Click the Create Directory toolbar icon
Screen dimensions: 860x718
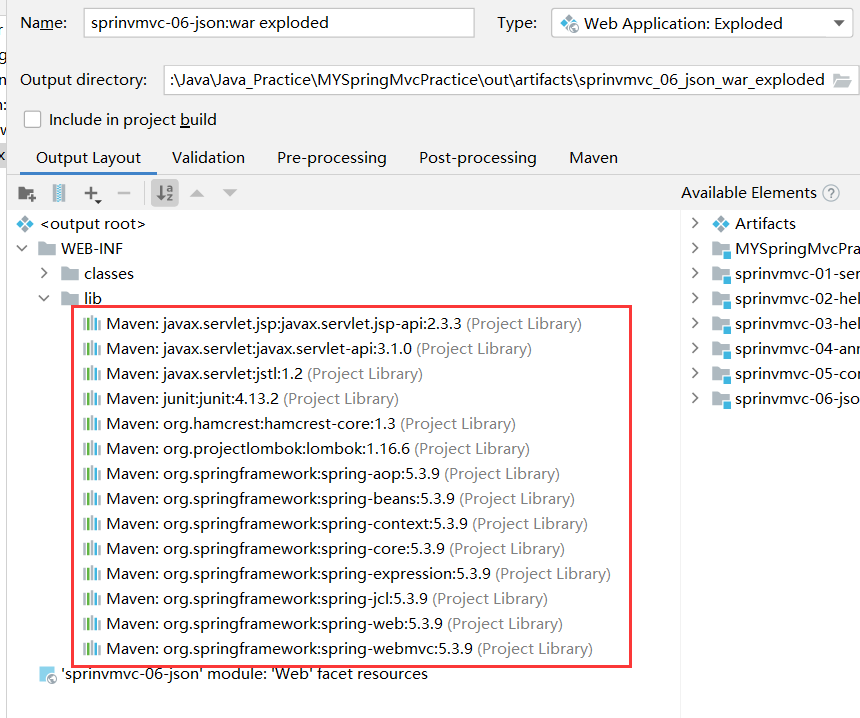pos(27,193)
